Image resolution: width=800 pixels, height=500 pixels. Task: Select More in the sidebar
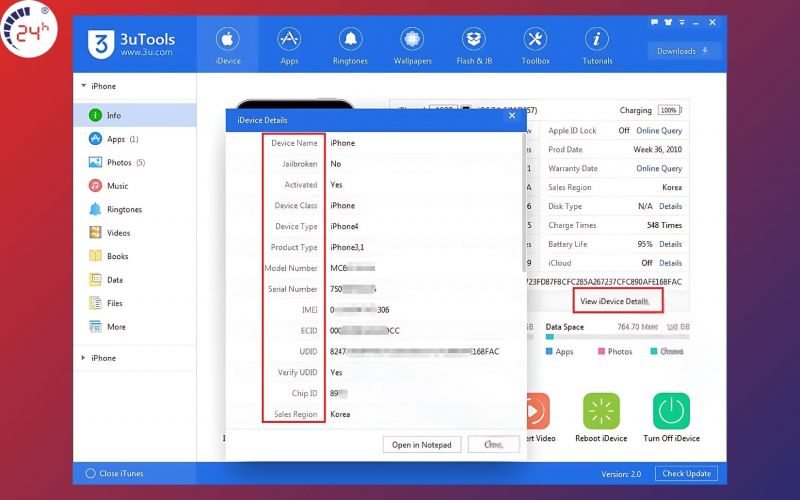pos(135,327)
